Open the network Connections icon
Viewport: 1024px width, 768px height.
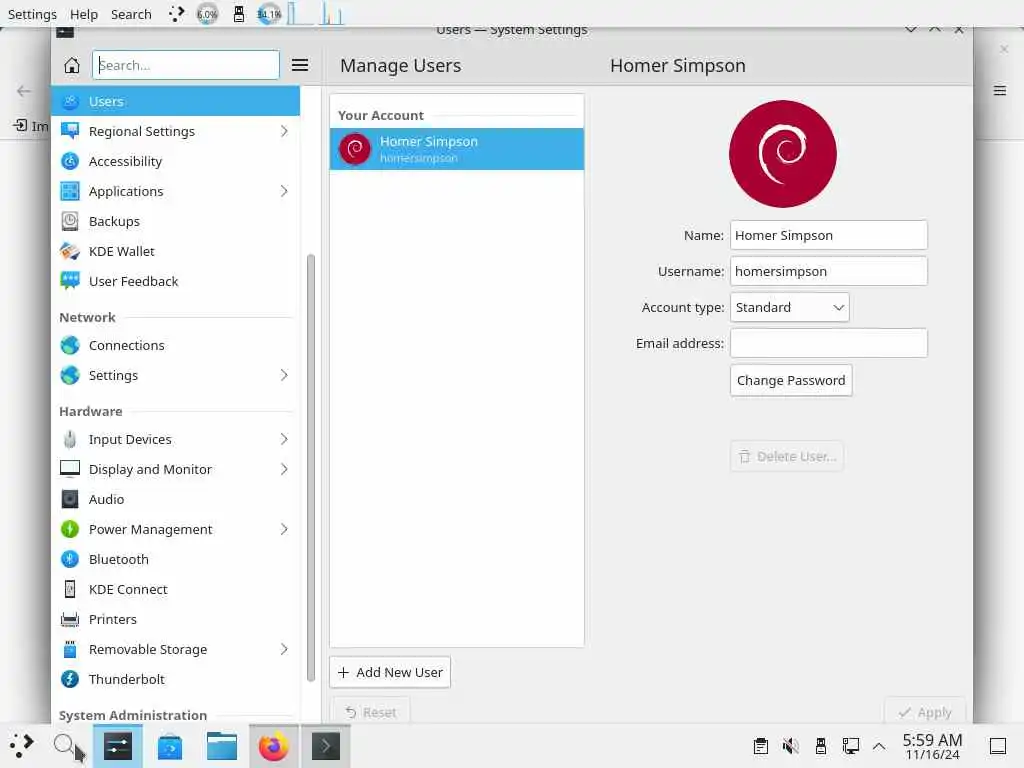click(x=70, y=345)
